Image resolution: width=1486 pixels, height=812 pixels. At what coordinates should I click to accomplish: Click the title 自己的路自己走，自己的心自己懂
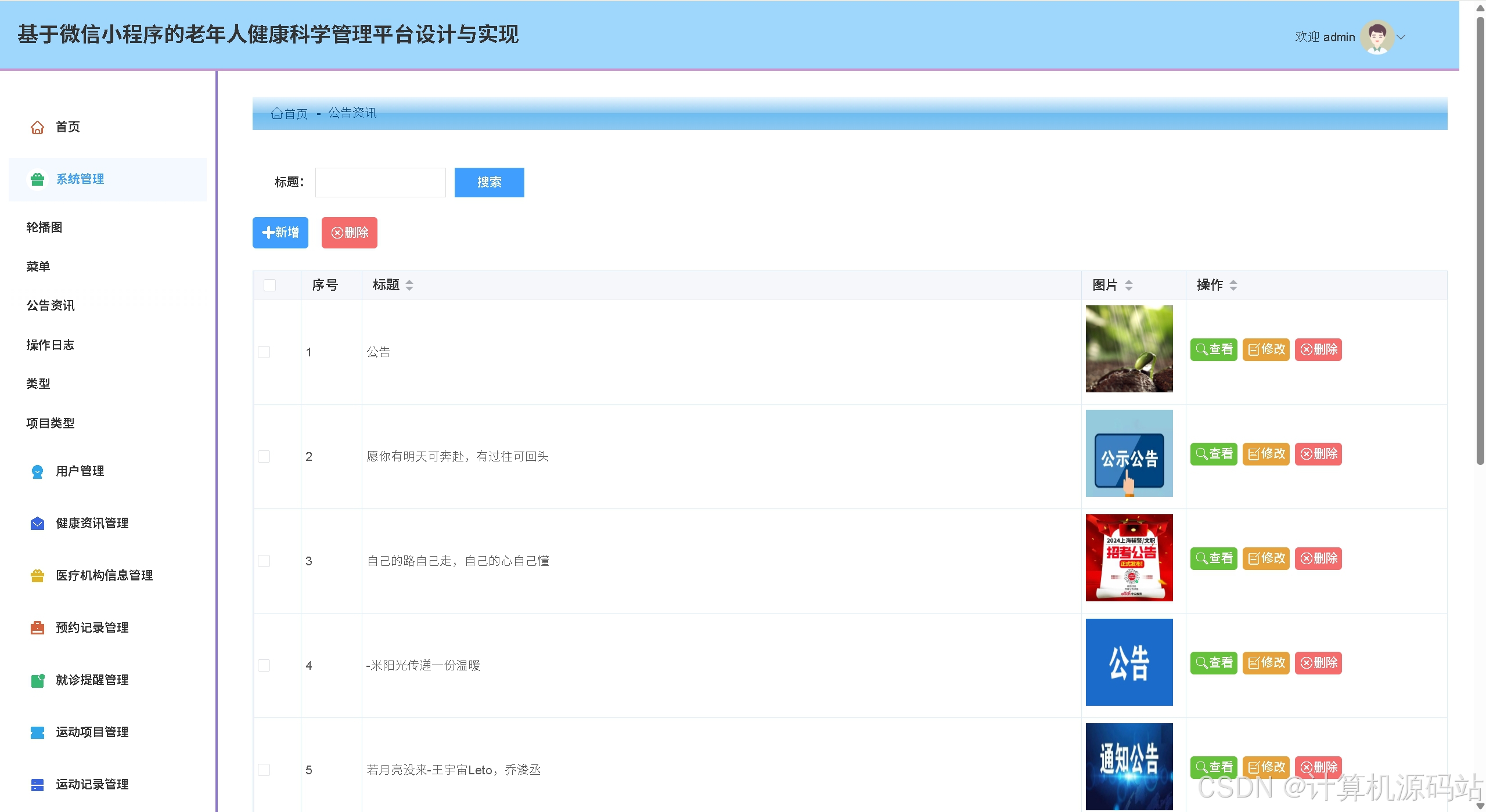(458, 561)
